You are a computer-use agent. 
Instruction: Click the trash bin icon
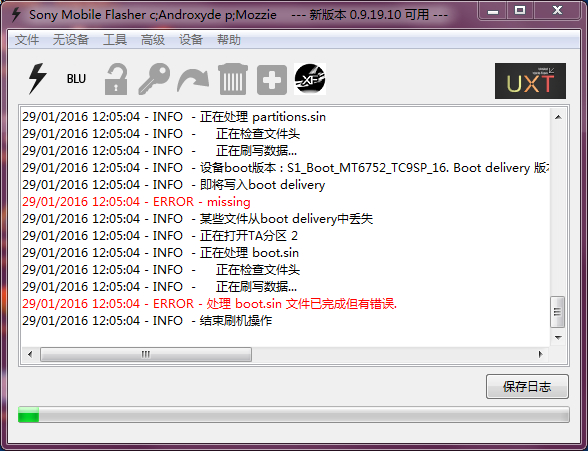[233, 79]
